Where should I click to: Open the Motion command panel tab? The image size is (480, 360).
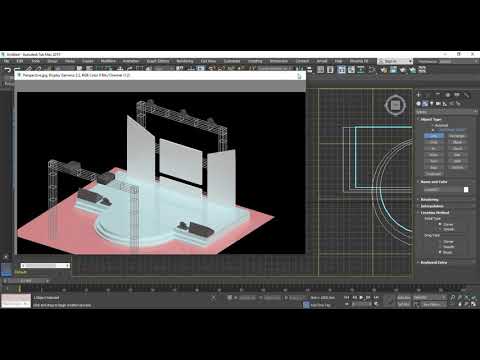[448, 95]
